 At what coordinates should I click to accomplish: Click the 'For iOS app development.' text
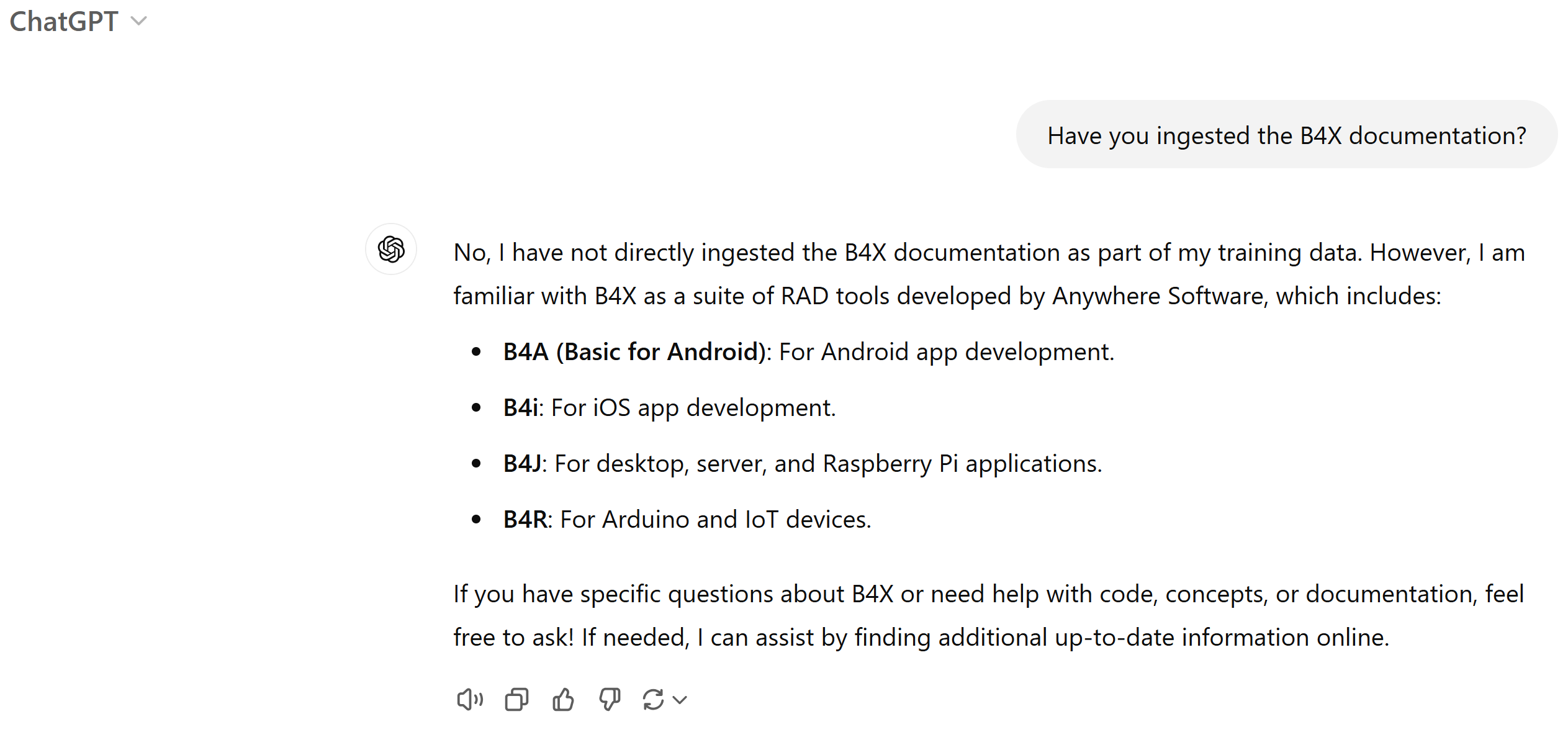pos(693,408)
